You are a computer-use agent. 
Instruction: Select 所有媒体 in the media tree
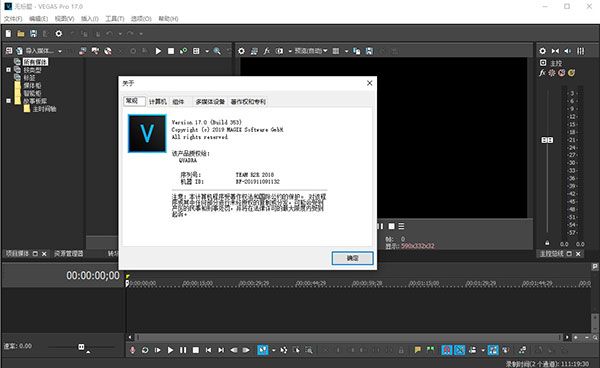point(35,62)
